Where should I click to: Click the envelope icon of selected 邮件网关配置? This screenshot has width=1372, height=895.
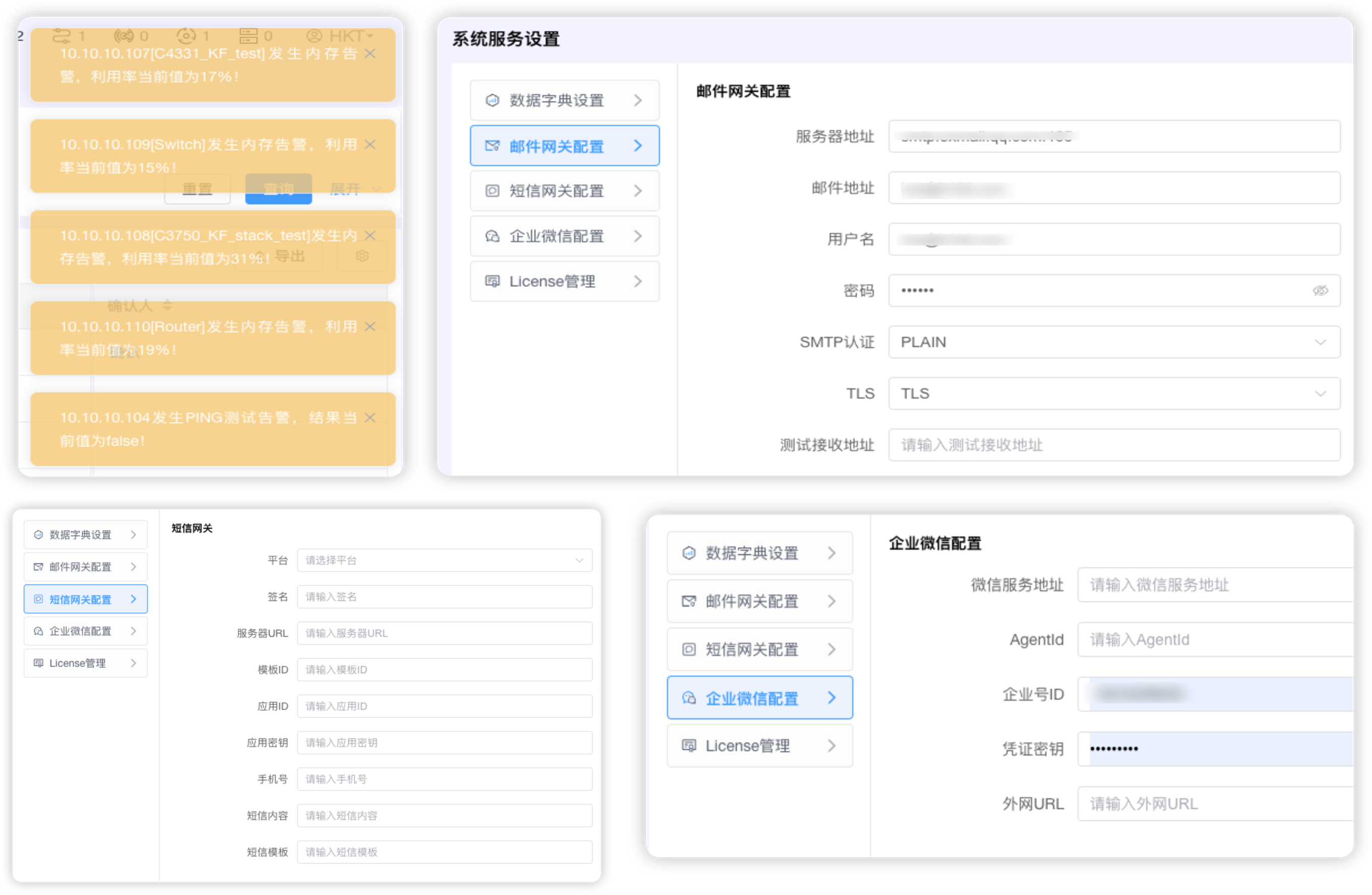[x=492, y=146]
